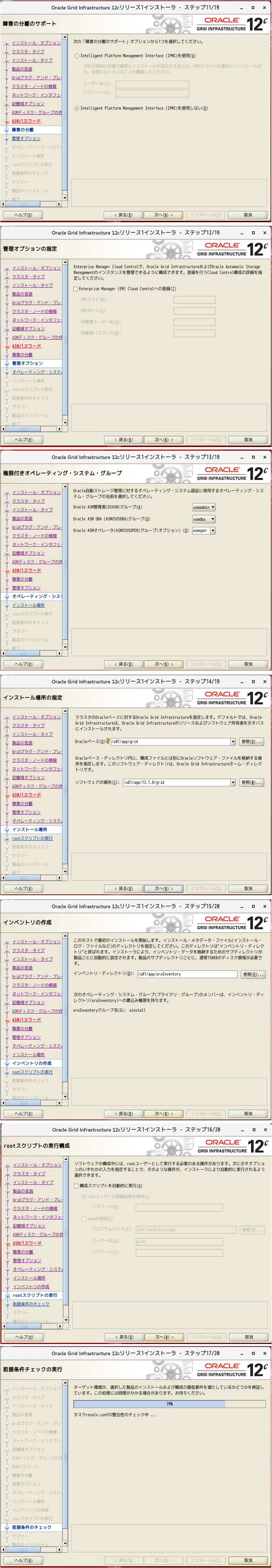
Task: Open オペレーティング・システム link in step 12 sidebar
Action: tap(37, 372)
